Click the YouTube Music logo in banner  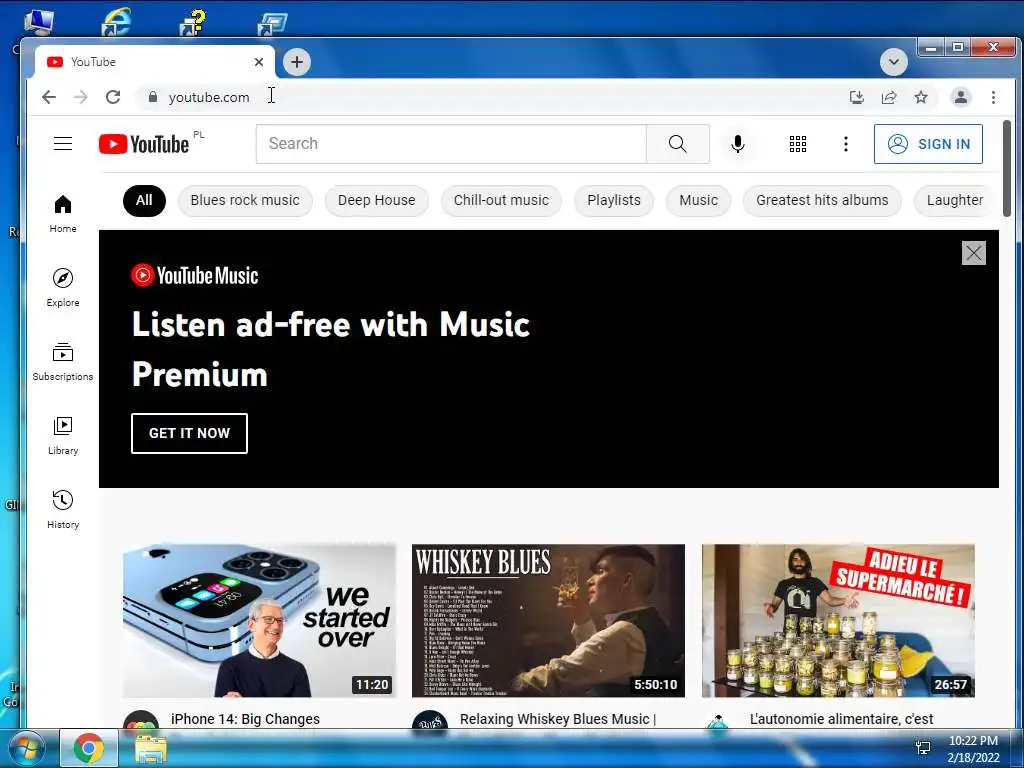pyautogui.click(x=195, y=276)
